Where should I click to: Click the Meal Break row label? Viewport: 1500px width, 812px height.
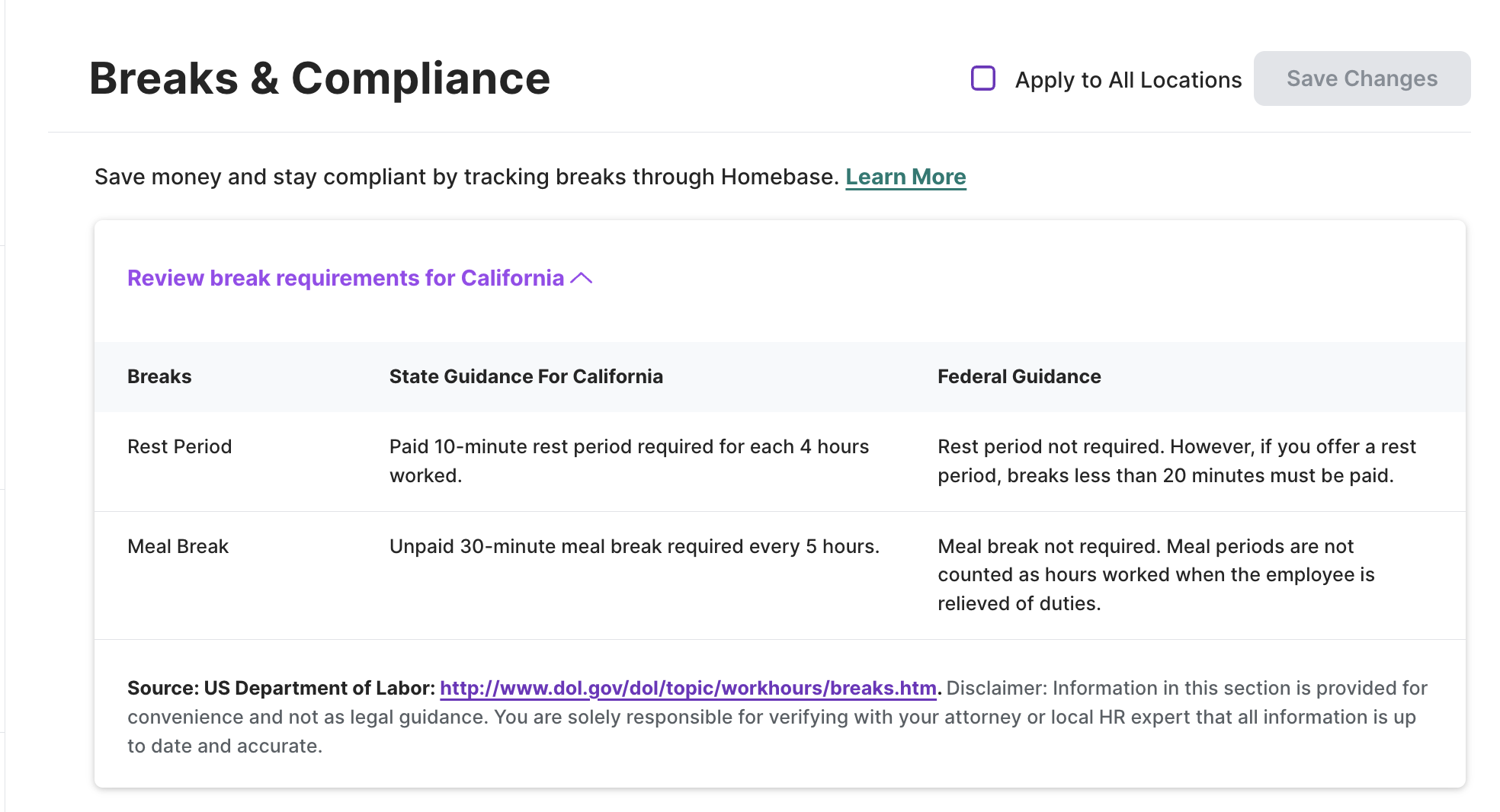click(178, 546)
